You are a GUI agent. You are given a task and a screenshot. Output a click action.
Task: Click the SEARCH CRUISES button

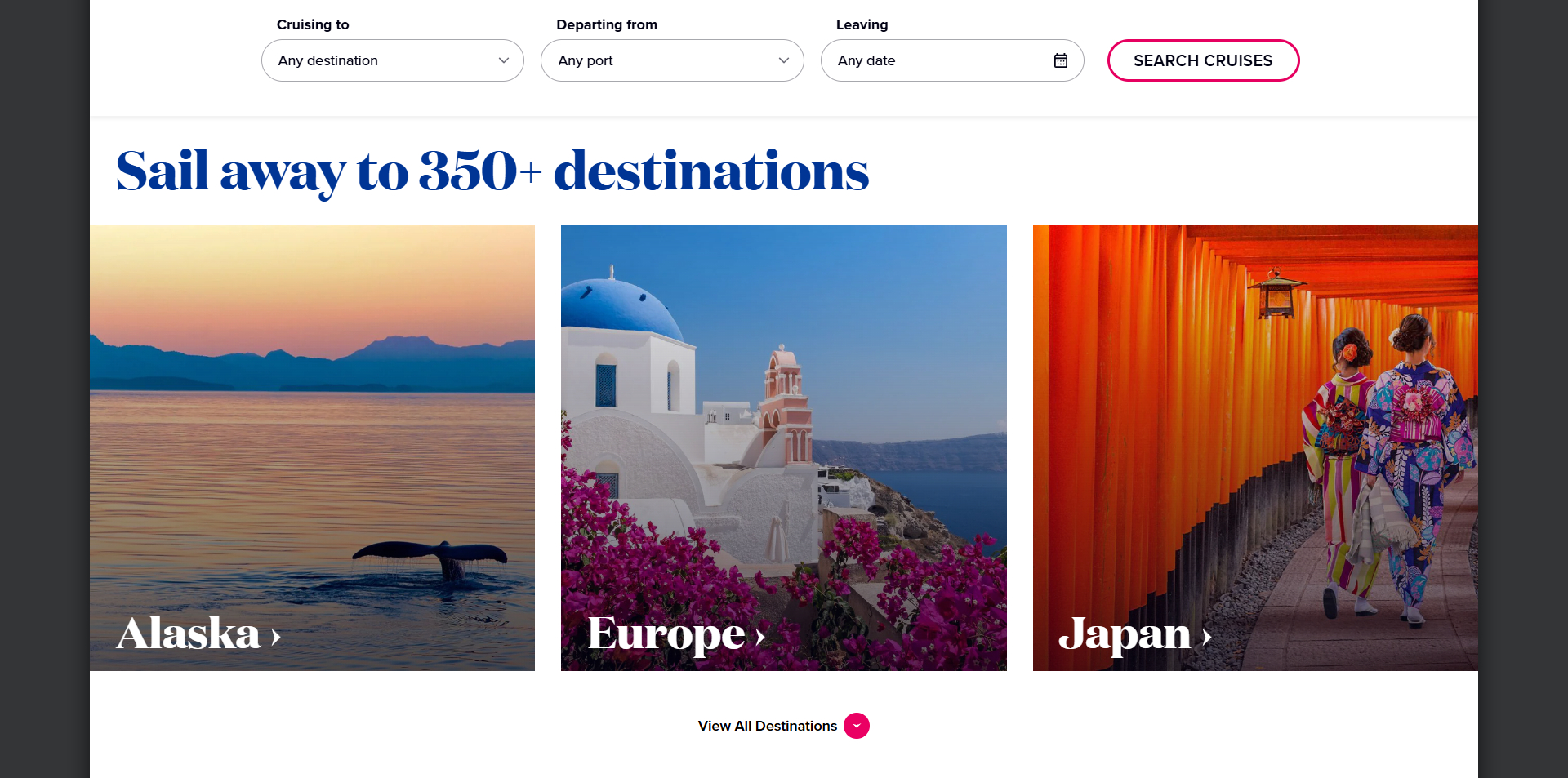(x=1202, y=60)
